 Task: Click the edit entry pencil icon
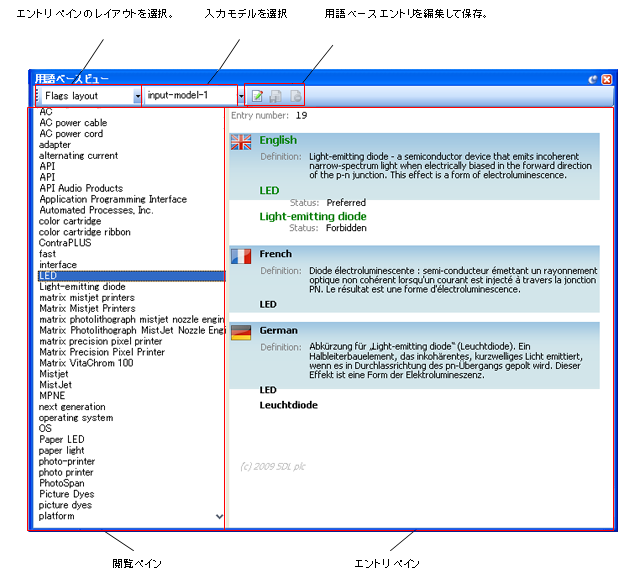point(257,96)
